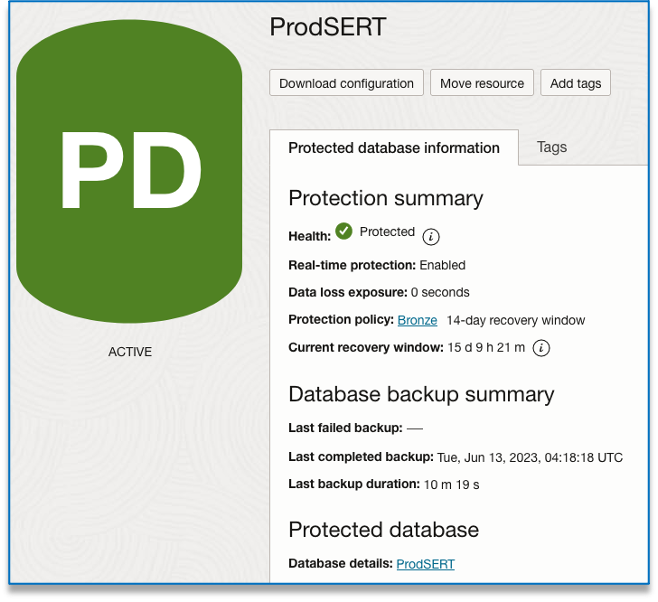
Task: Click the Move resource button
Action: pyautogui.click(x=482, y=83)
